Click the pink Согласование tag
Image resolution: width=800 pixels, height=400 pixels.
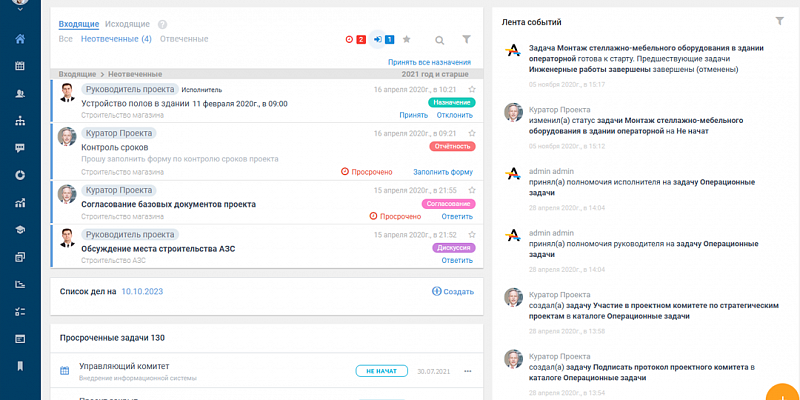pyautogui.click(x=448, y=204)
